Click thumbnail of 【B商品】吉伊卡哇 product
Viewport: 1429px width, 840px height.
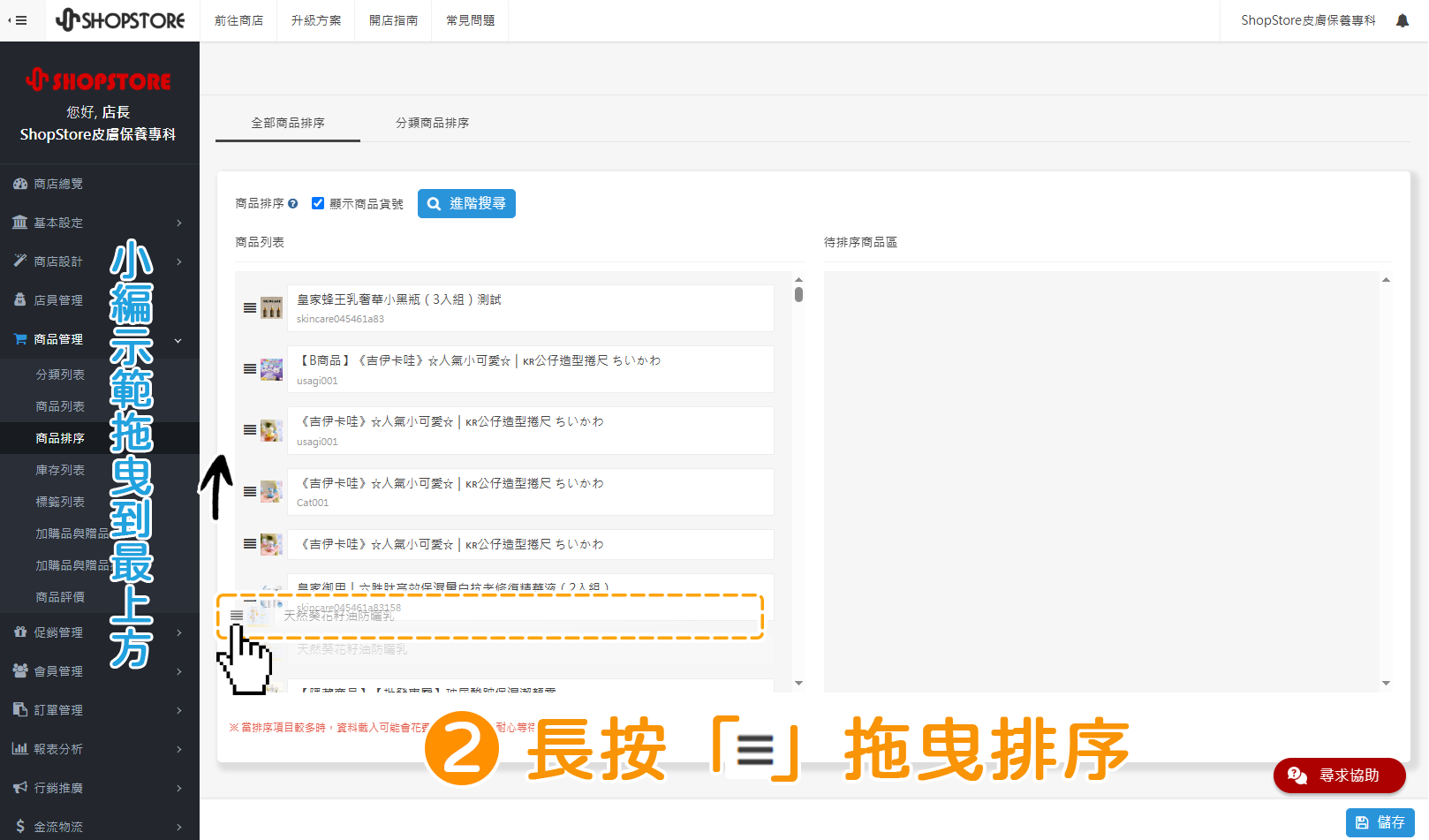[x=272, y=369]
